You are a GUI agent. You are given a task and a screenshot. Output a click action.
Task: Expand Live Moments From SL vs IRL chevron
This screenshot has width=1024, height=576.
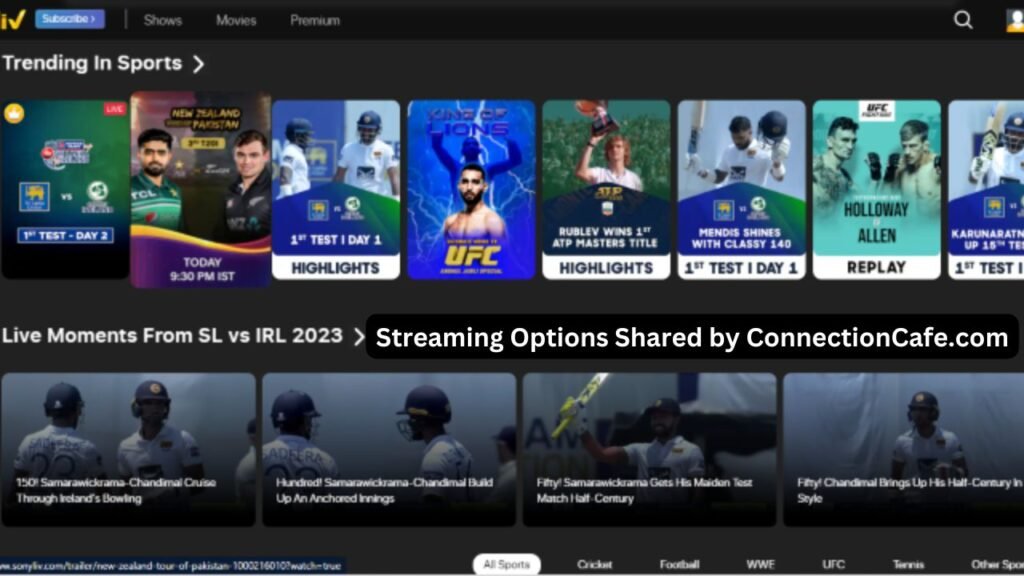click(x=359, y=336)
